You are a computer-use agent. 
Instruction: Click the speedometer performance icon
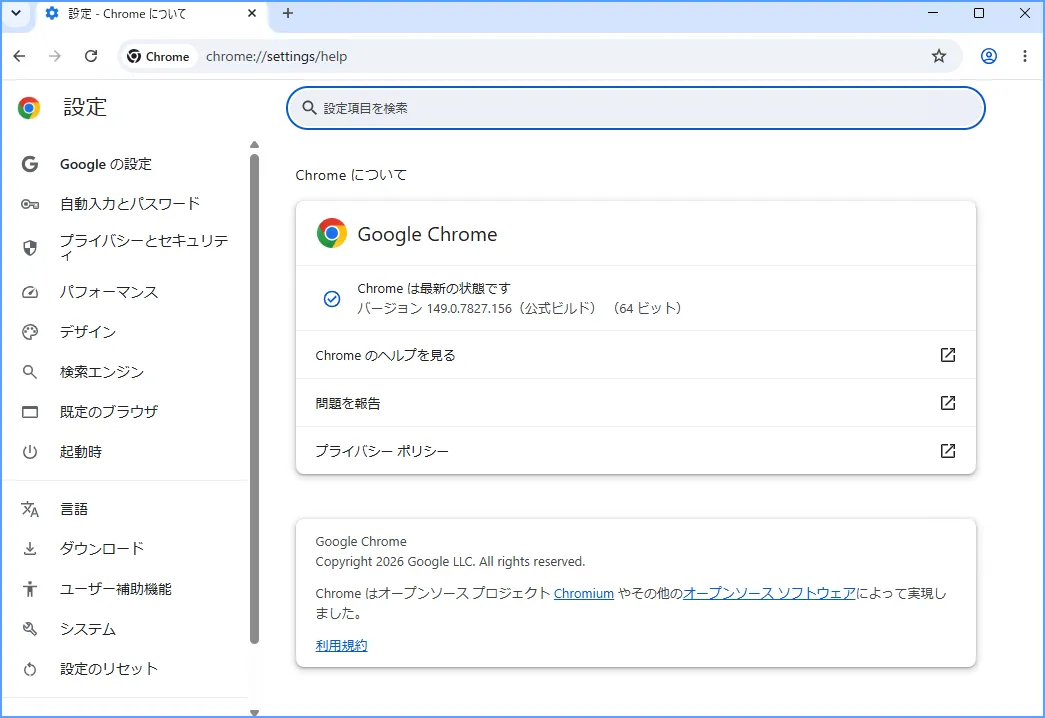(30, 292)
